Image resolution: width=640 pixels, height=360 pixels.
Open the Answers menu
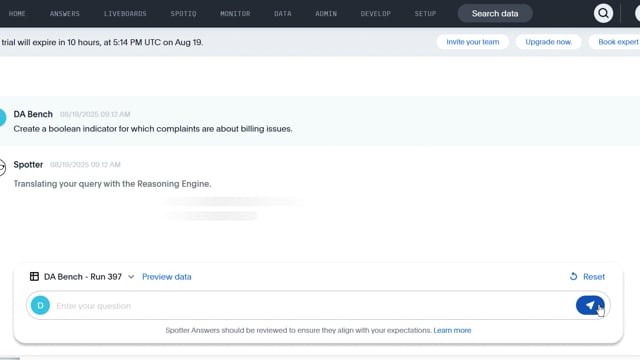(65, 13)
